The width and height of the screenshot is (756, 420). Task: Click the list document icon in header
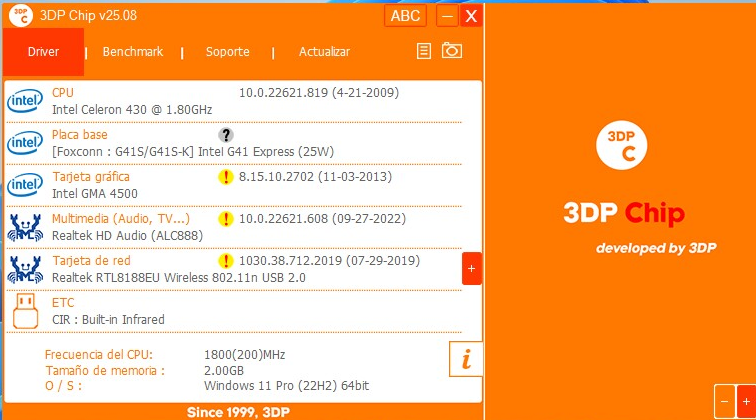[424, 51]
